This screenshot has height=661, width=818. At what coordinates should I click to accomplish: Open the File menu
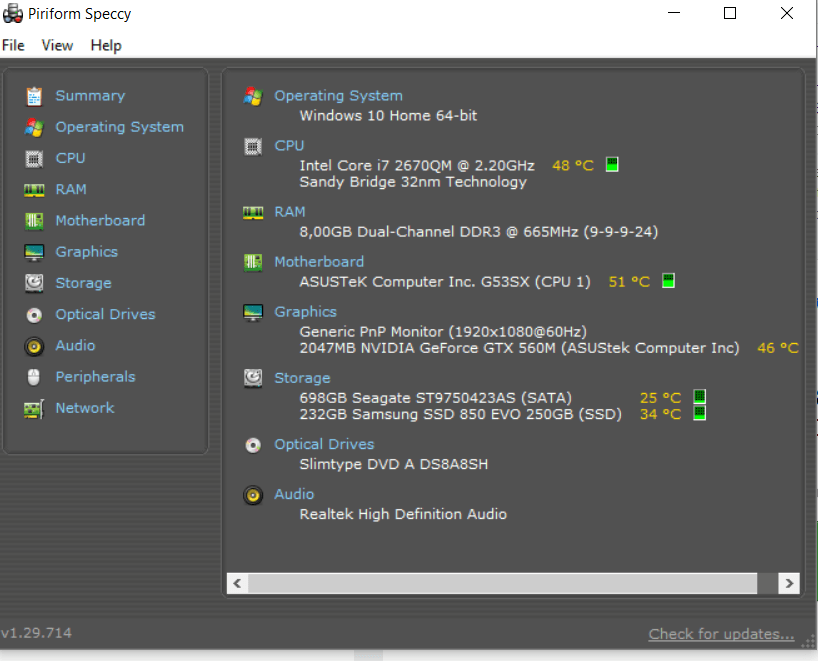point(14,45)
